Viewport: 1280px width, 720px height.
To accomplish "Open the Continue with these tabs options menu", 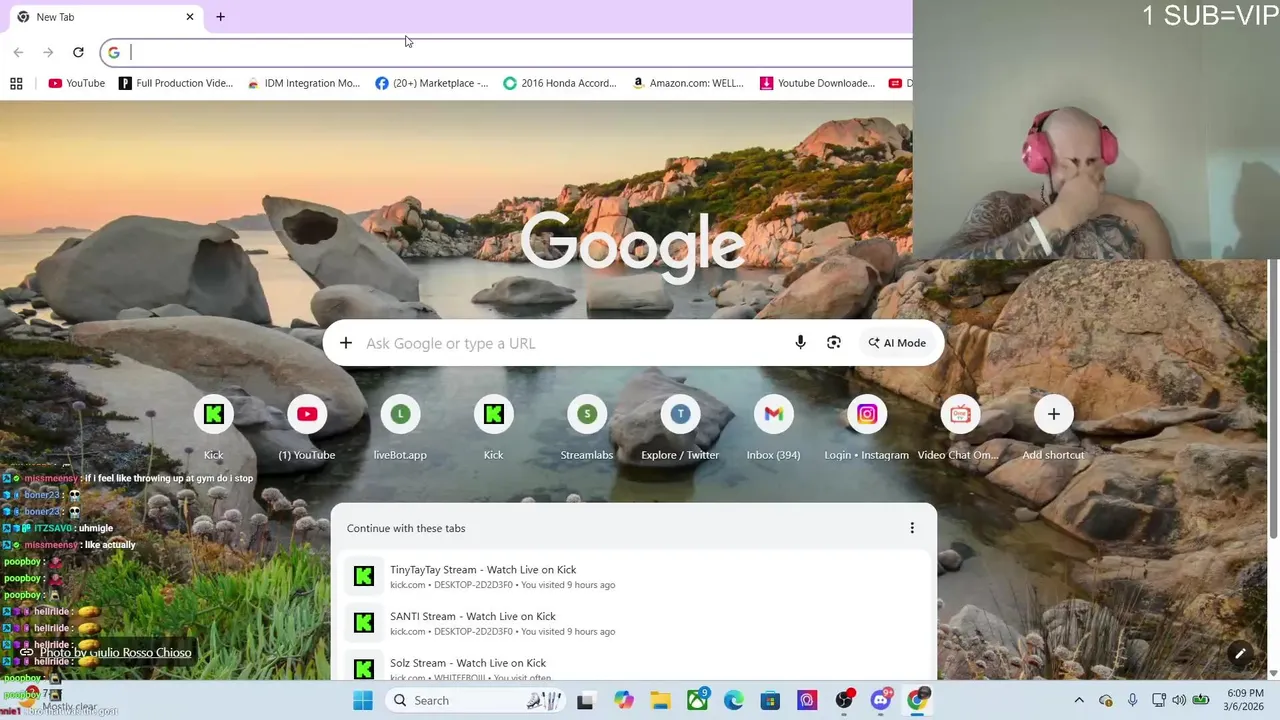I will (x=912, y=528).
